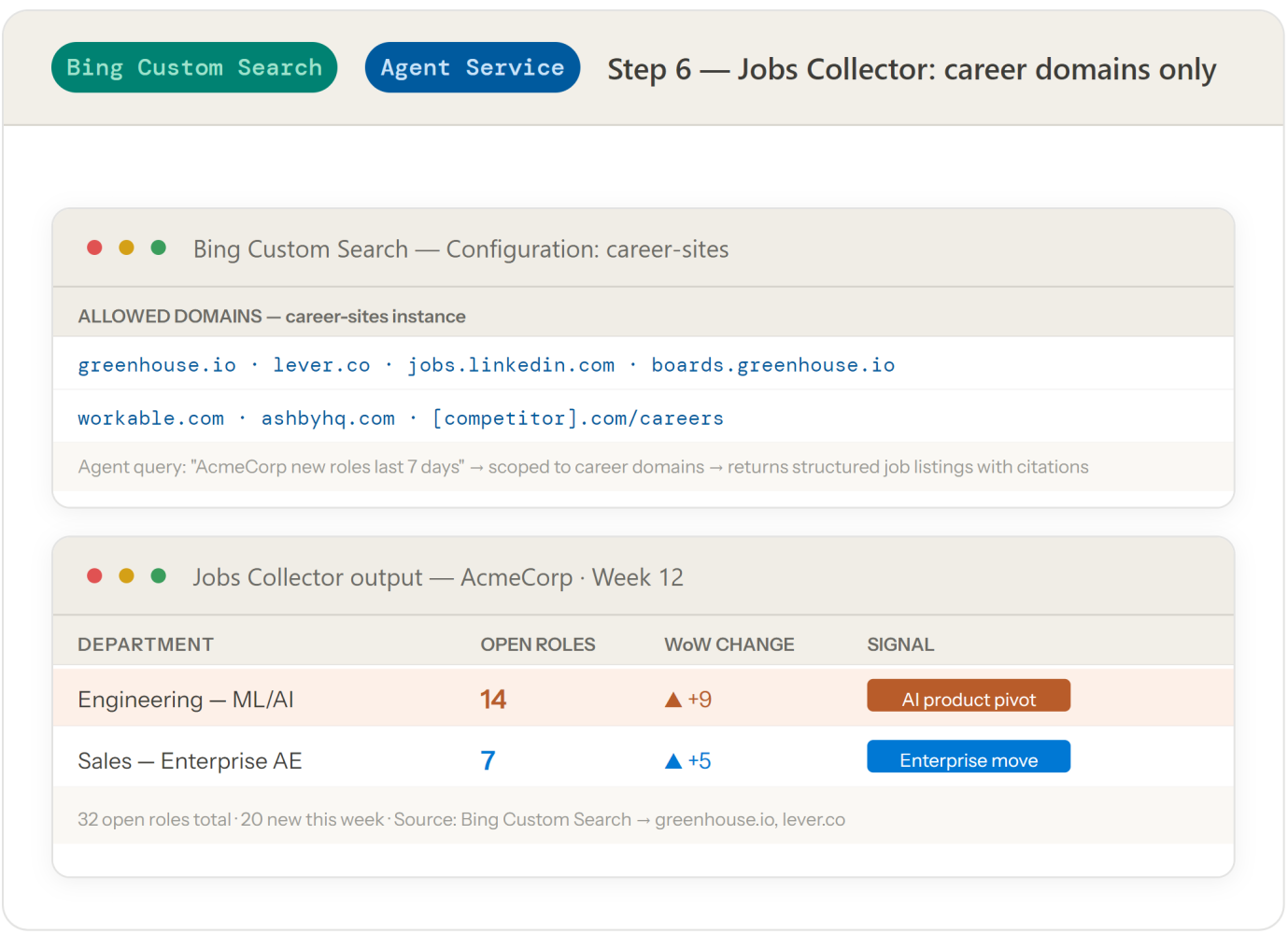Click the SIGNAL column header

[x=900, y=644]
